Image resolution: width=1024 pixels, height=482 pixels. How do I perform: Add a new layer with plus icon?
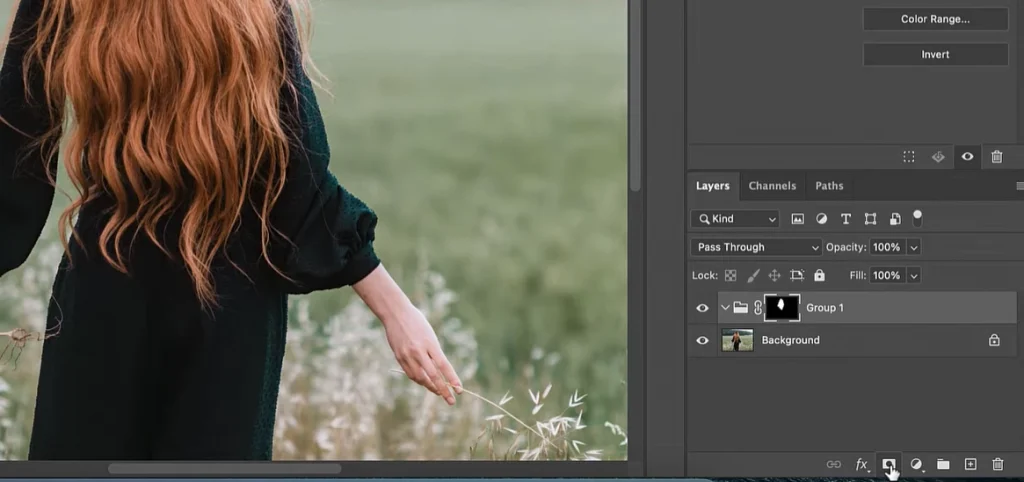coord(970,464)
